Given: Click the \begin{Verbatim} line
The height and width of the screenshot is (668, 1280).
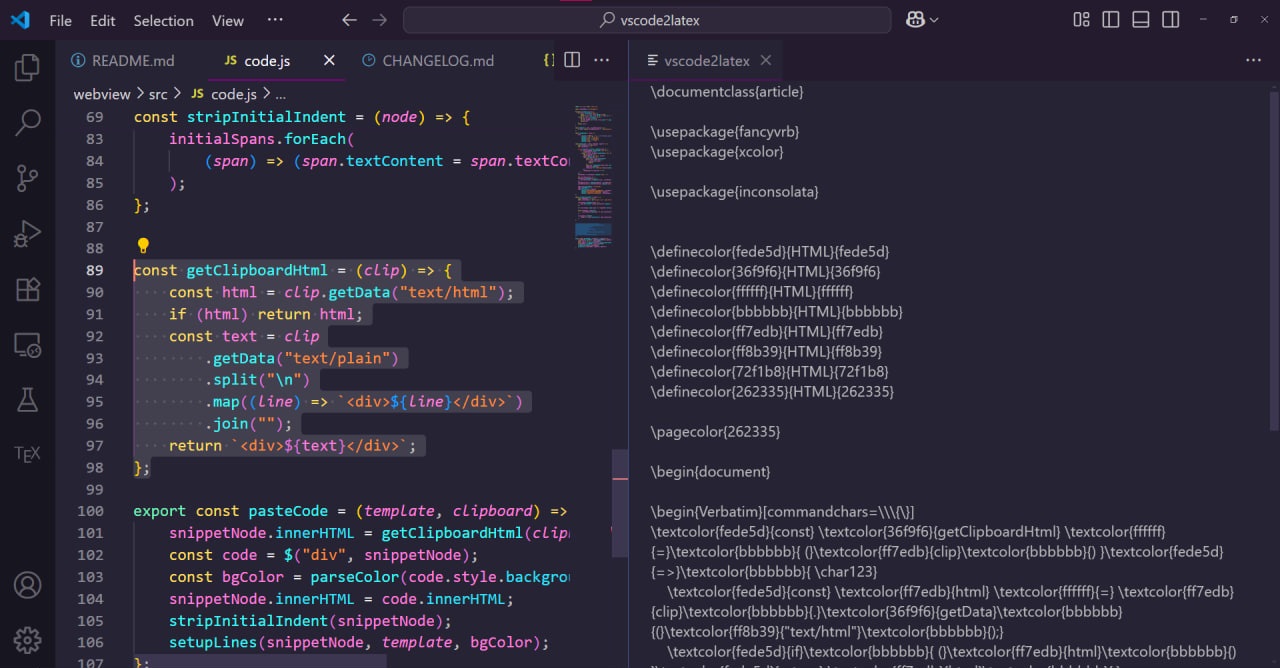Looking at the screenshot, I should pos(782,511).
